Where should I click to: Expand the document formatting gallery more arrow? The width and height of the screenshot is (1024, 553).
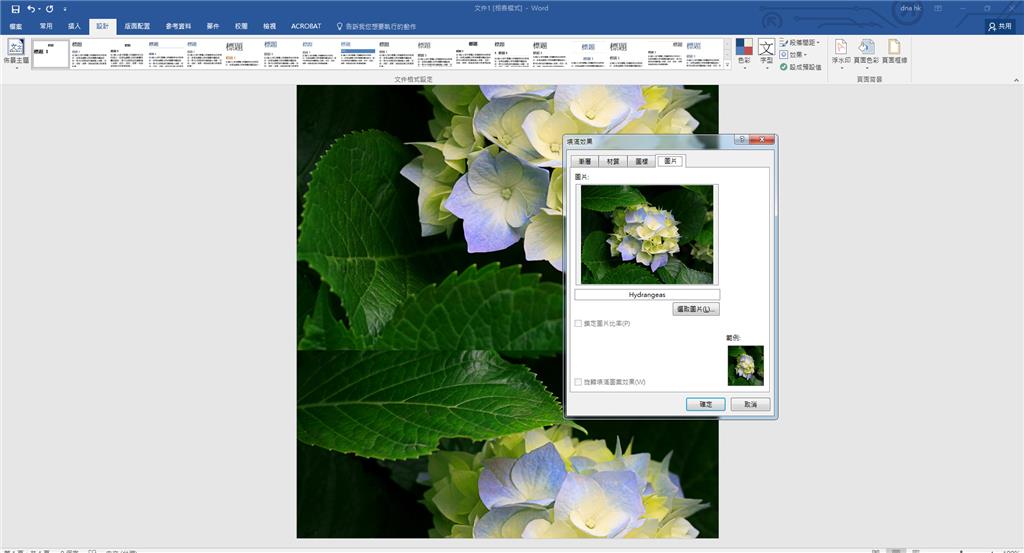coord(728,65)
